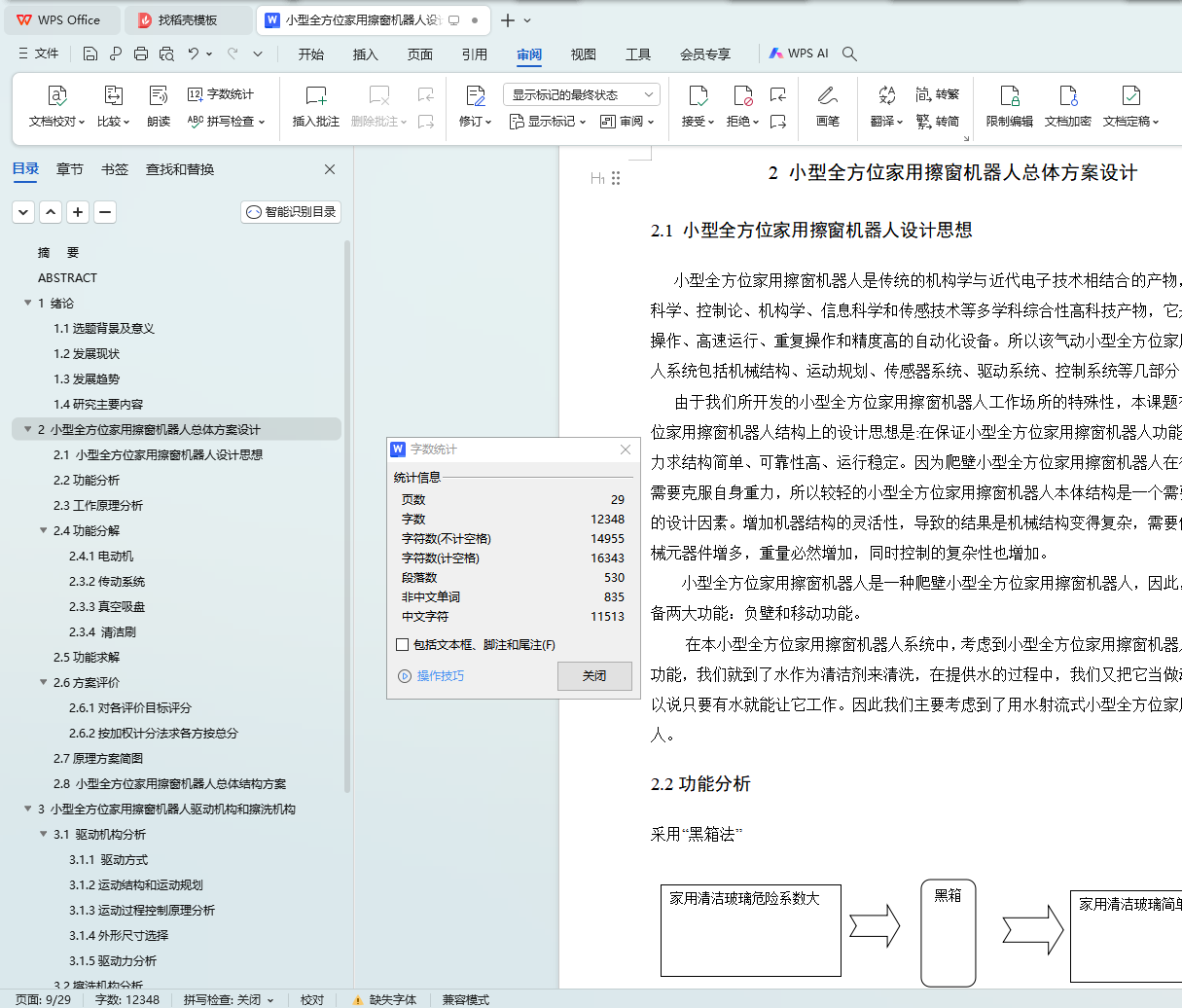
Task: Open the new tab options arrow
Action: point(527,19)
